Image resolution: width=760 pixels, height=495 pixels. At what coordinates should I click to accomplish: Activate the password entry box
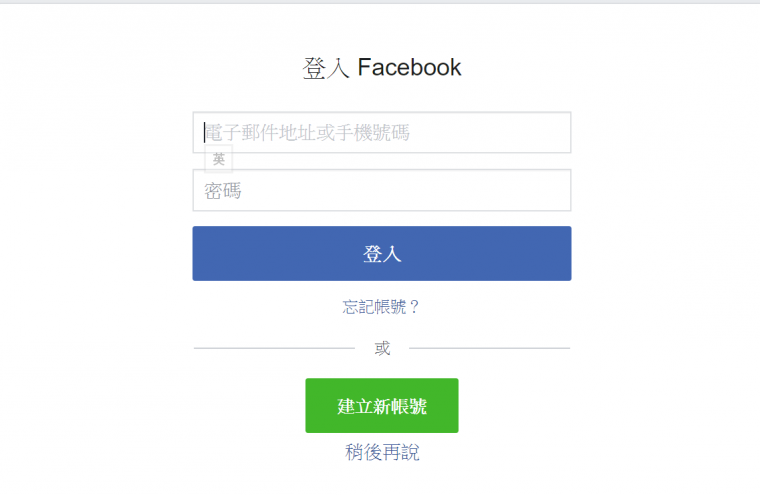pos(382,190)
